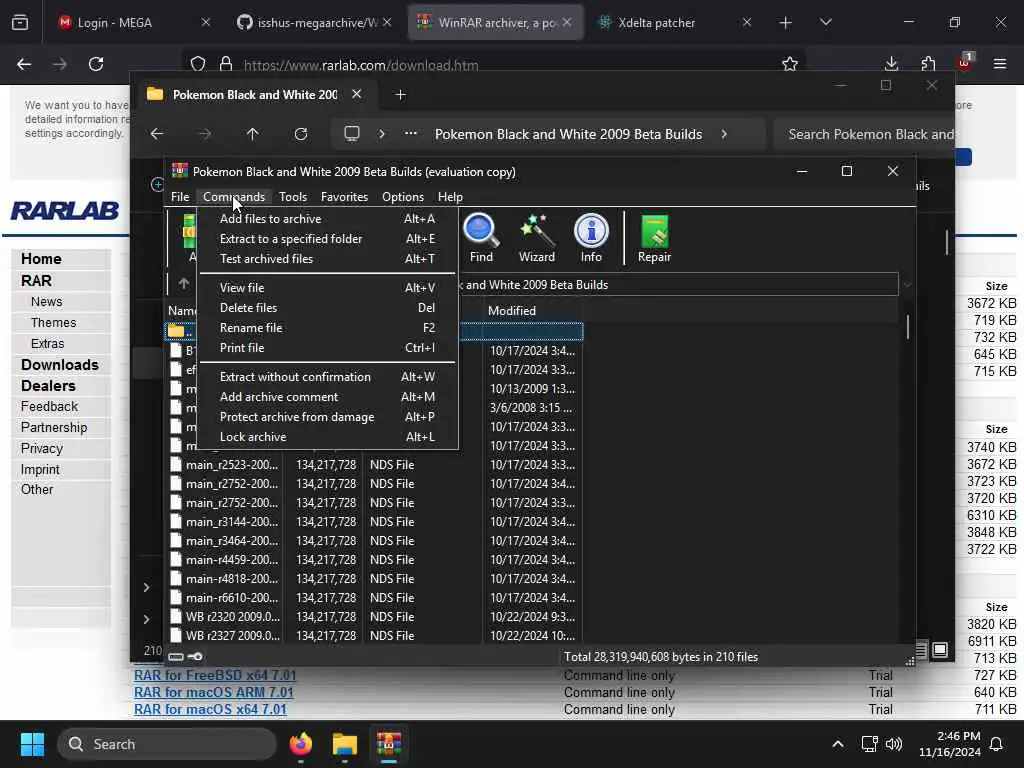Click the Windows Start button

pyautogui.click(x=32, y=744)
